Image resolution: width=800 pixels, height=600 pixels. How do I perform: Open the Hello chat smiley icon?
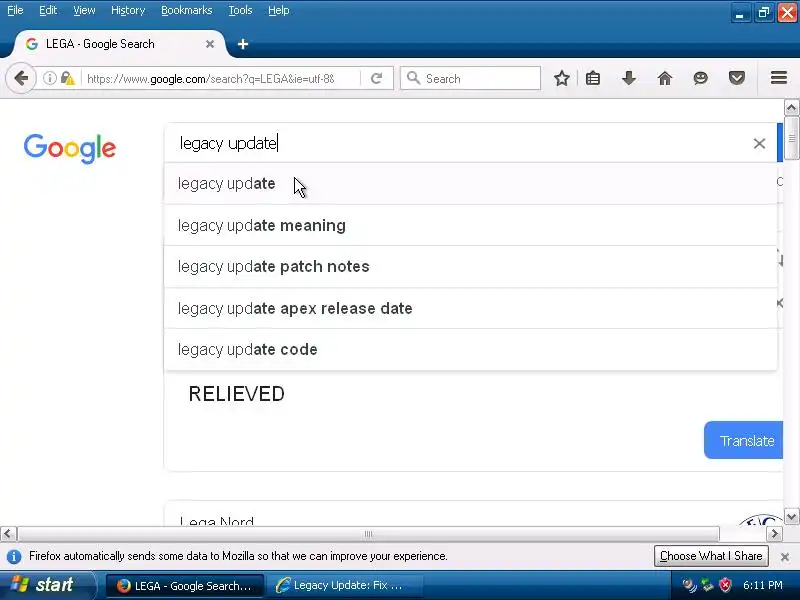point(701,79)
